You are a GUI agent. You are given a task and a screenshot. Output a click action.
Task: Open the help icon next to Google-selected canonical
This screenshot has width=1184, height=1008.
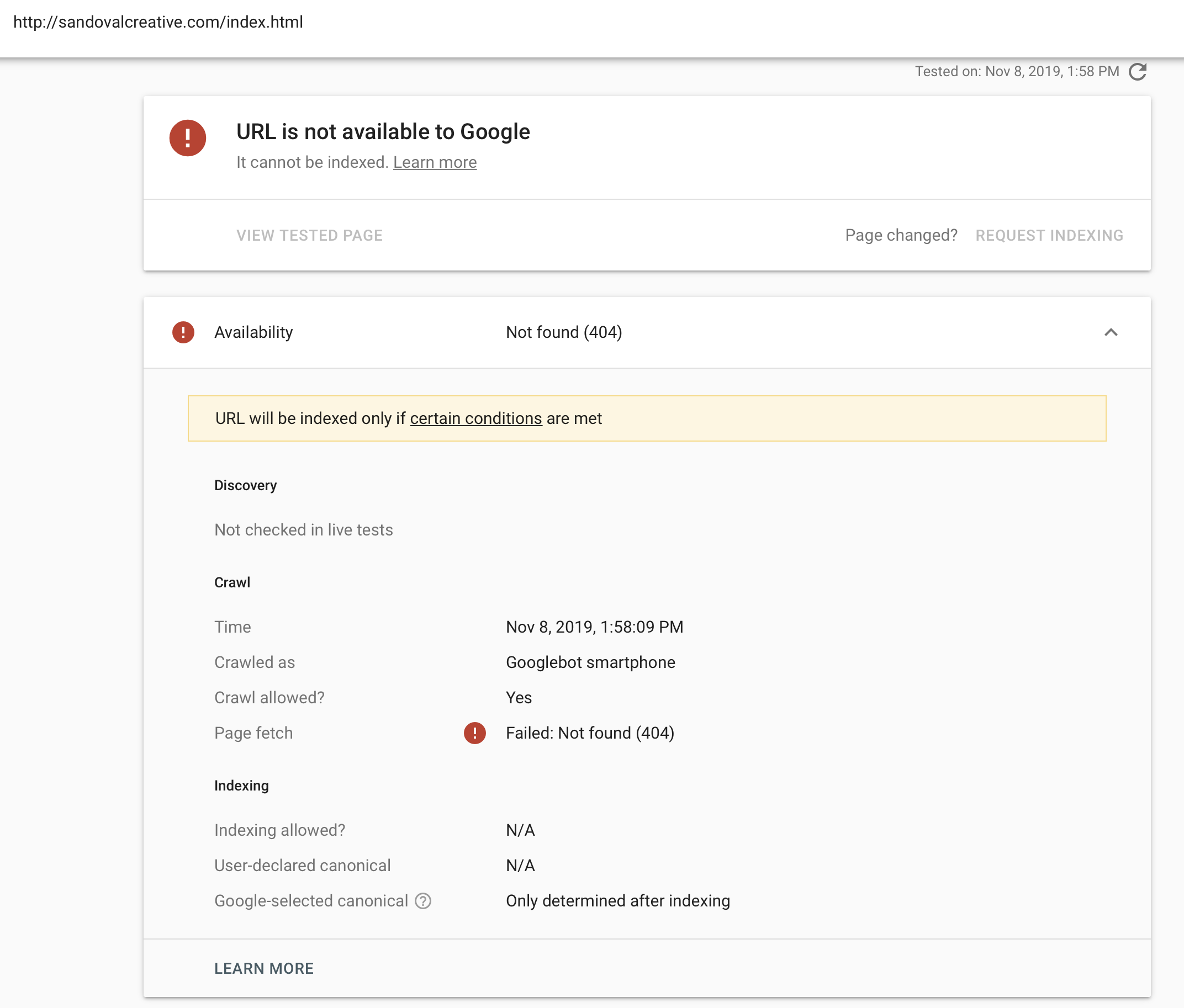coord(423,901)
